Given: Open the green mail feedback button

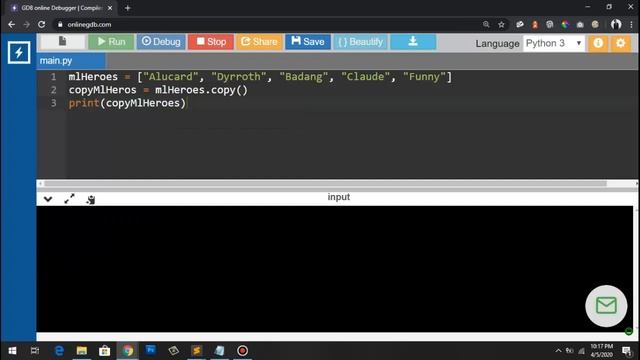Looking at the screenshot, I should click(x=606, y=306).
